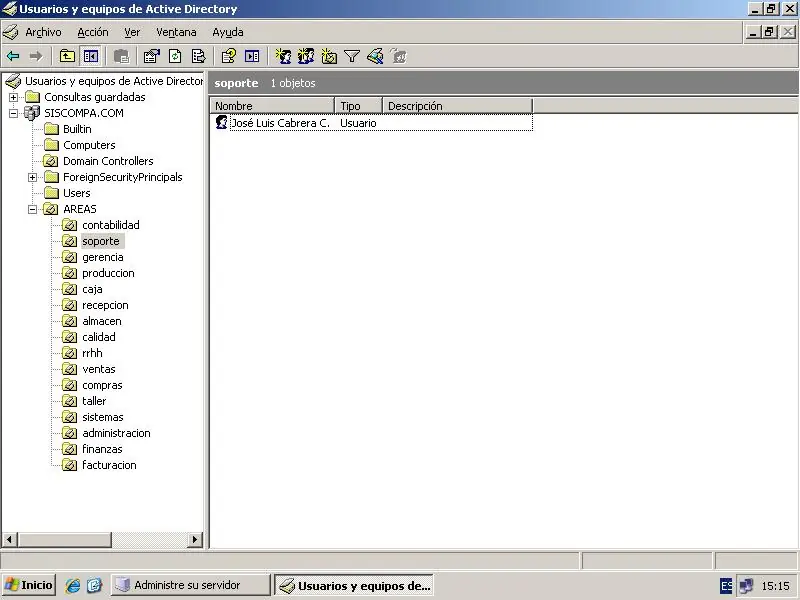Image resolution: width=800 pixels, height=600 pixels.
Task: Select the gerencia organizational unit
Action: [x=103, y=257]
